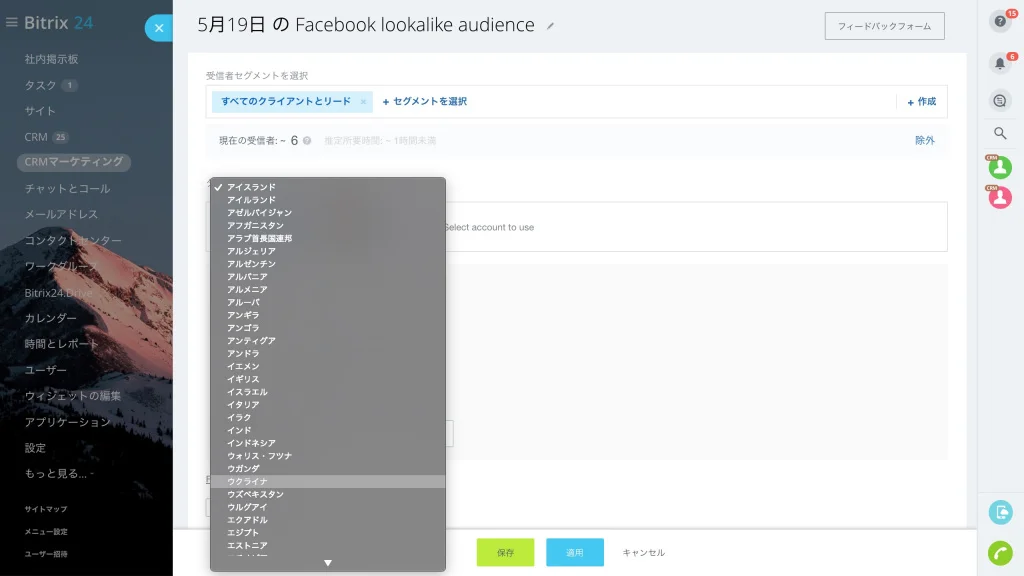Click the + セグメントを選択 link
Image resolution: width=1024 pixels, height=576 pixels.
tap(424, 101)
